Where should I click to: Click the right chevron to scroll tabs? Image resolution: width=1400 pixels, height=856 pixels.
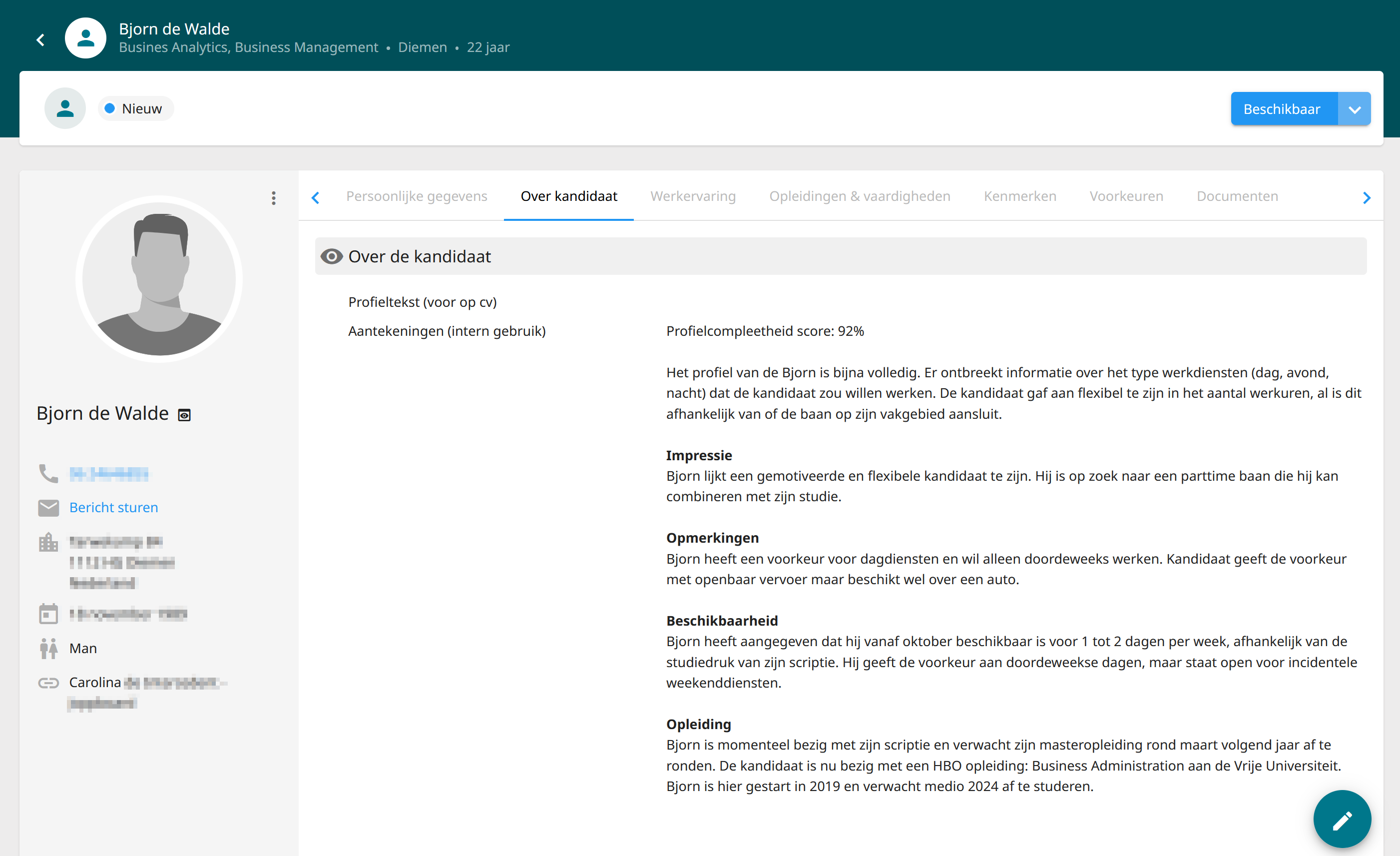(1367, 197)
